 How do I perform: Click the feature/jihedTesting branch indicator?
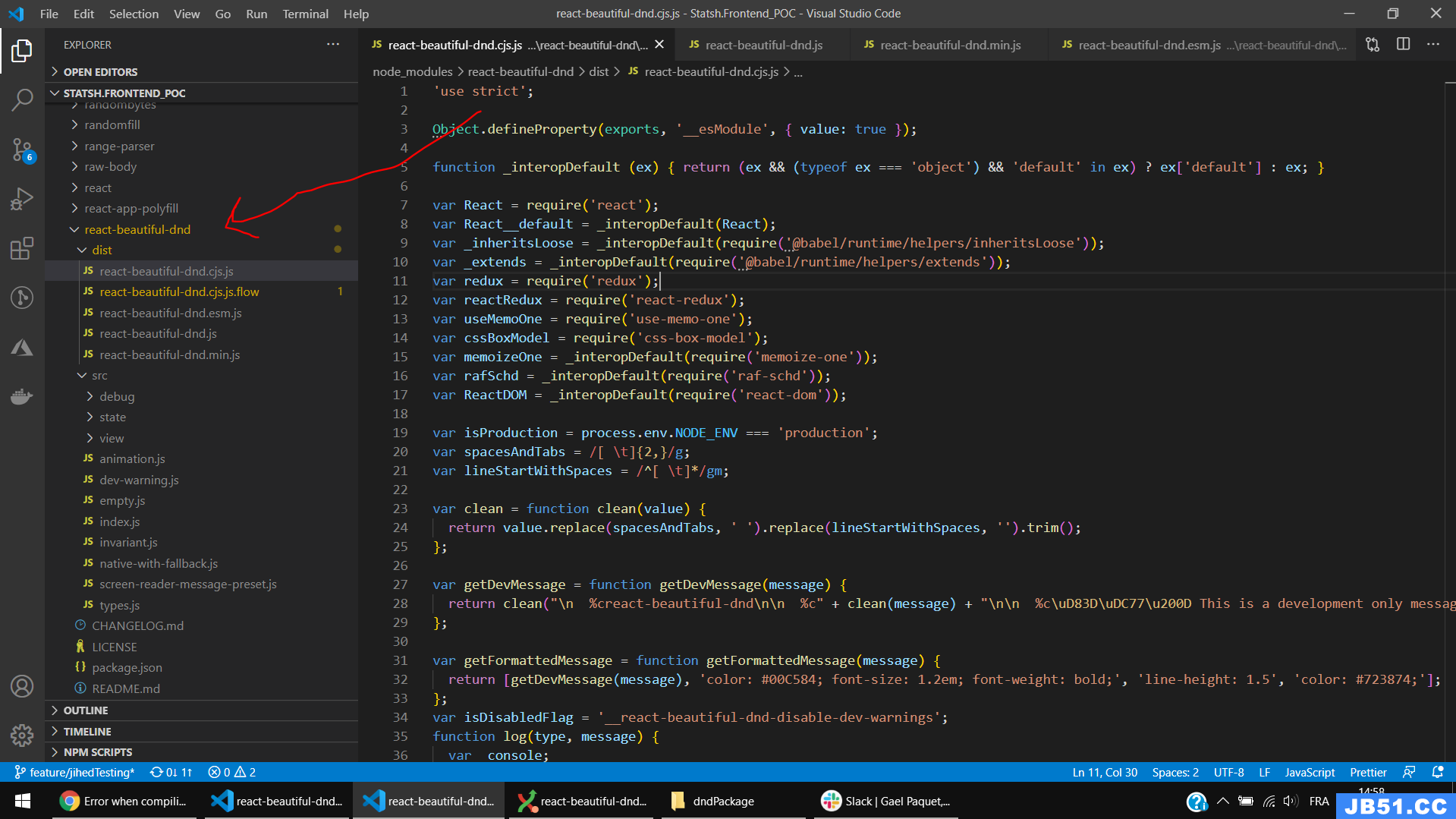click(74, 772)
